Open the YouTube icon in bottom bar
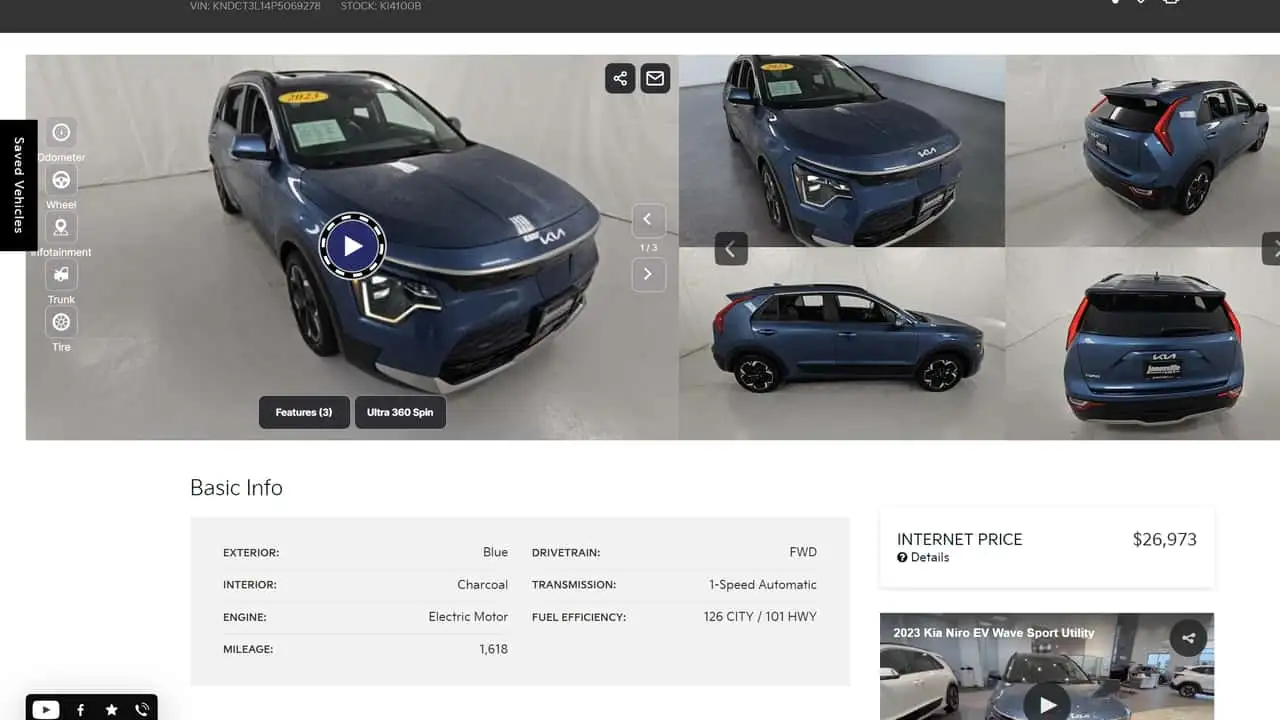 point(45,709)
